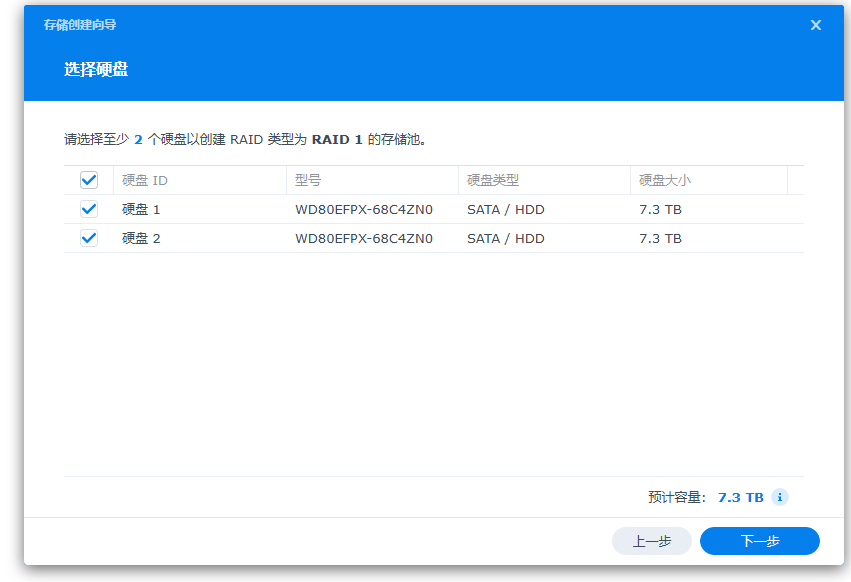The image size is (851, 582).
Task: Uncheck the checkbox for 硬盘 1
Action: (89, 209)
